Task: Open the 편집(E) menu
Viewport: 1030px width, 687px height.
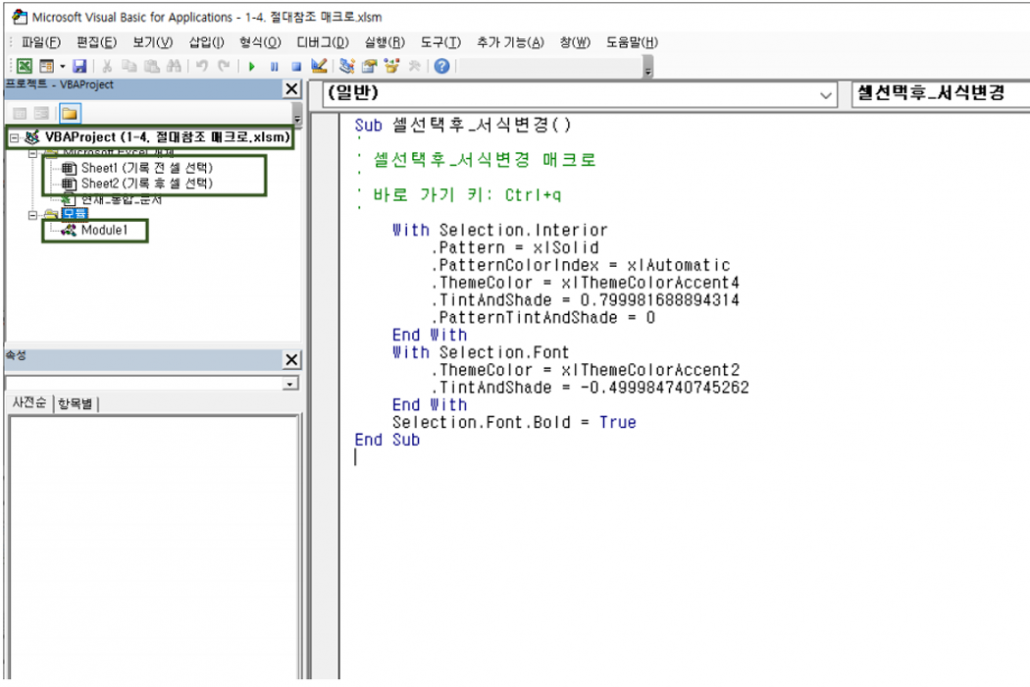Action: point(97,42)
